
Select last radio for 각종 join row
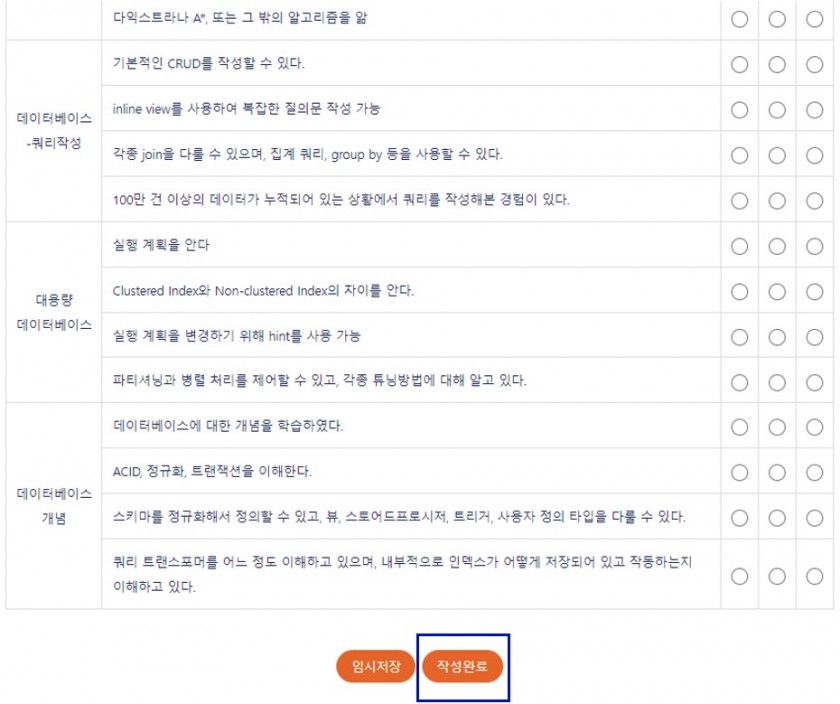(x=814, y=156)
